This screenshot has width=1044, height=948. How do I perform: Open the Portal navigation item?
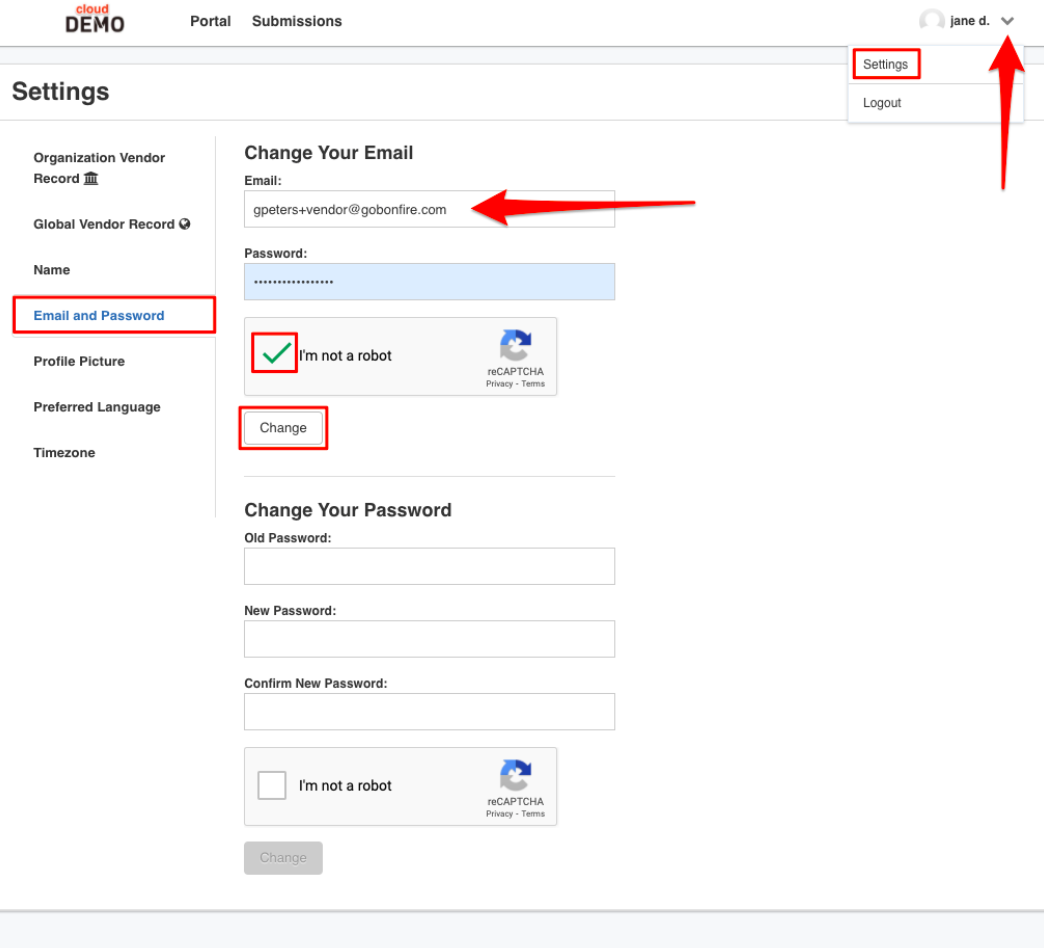(210, 21)
